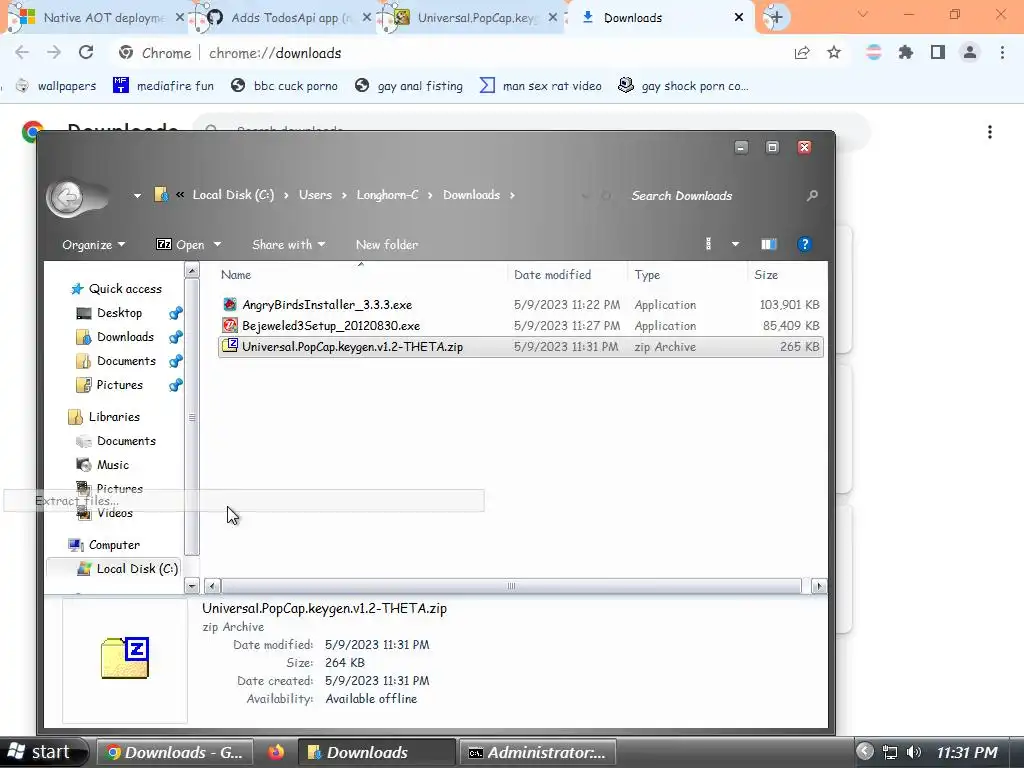This screenshot has width=1024, height=768.
Task: Open Chrome profile avatar
Action: (970, 52)
